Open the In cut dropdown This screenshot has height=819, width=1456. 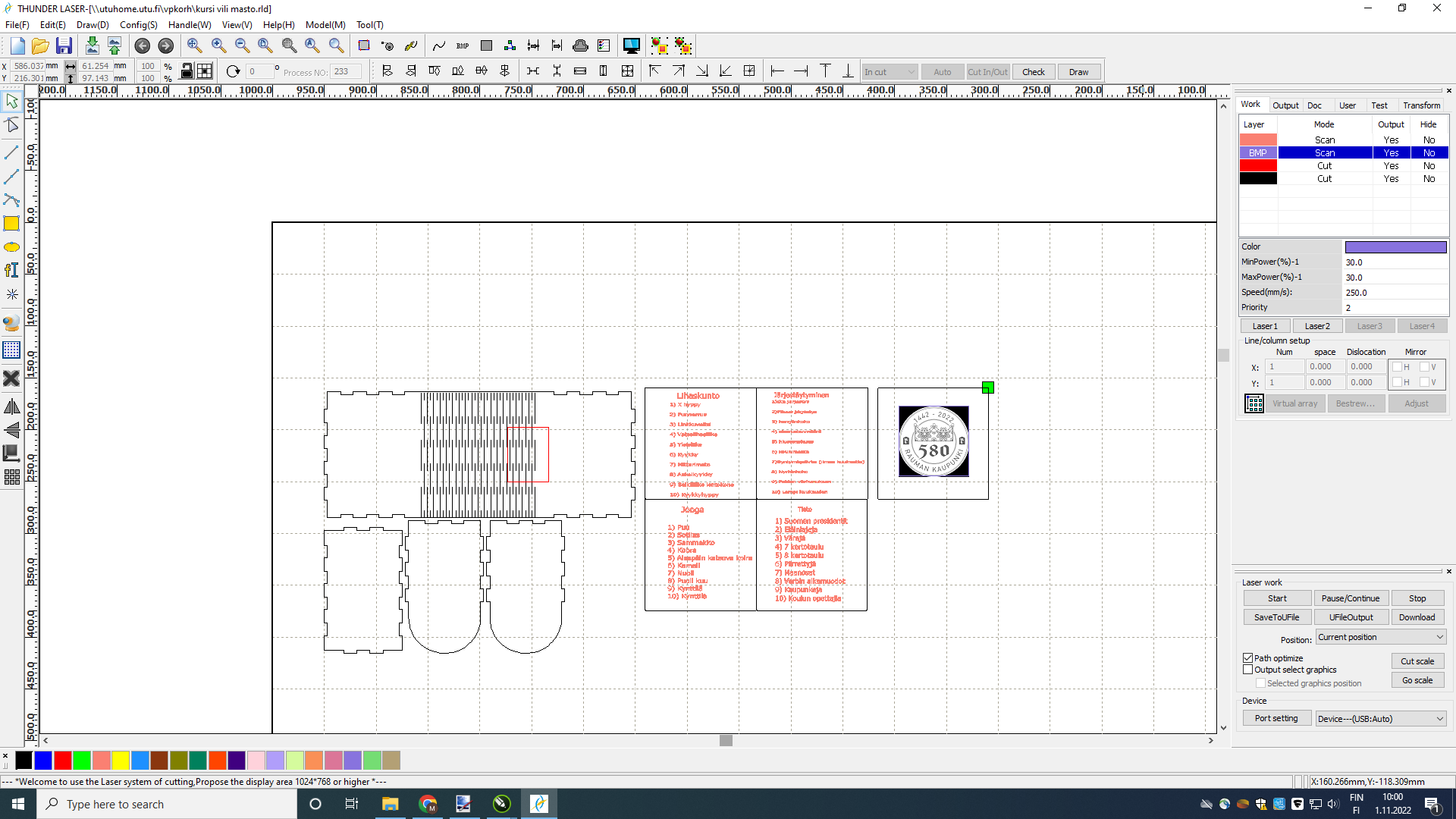(x=890, y=72)
